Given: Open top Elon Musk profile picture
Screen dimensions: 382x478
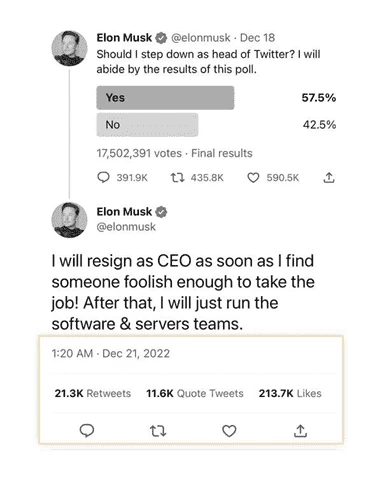Looking at the screenshot, I should (x=69, y=48).
